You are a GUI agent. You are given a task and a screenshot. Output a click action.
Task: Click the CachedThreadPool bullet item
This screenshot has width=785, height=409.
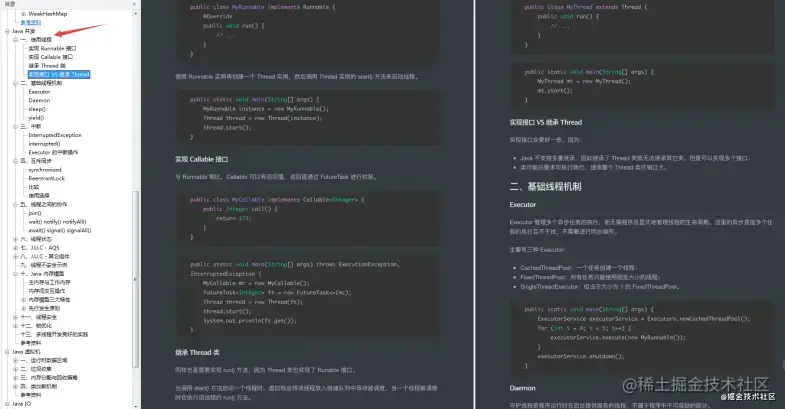pos(578,268)
